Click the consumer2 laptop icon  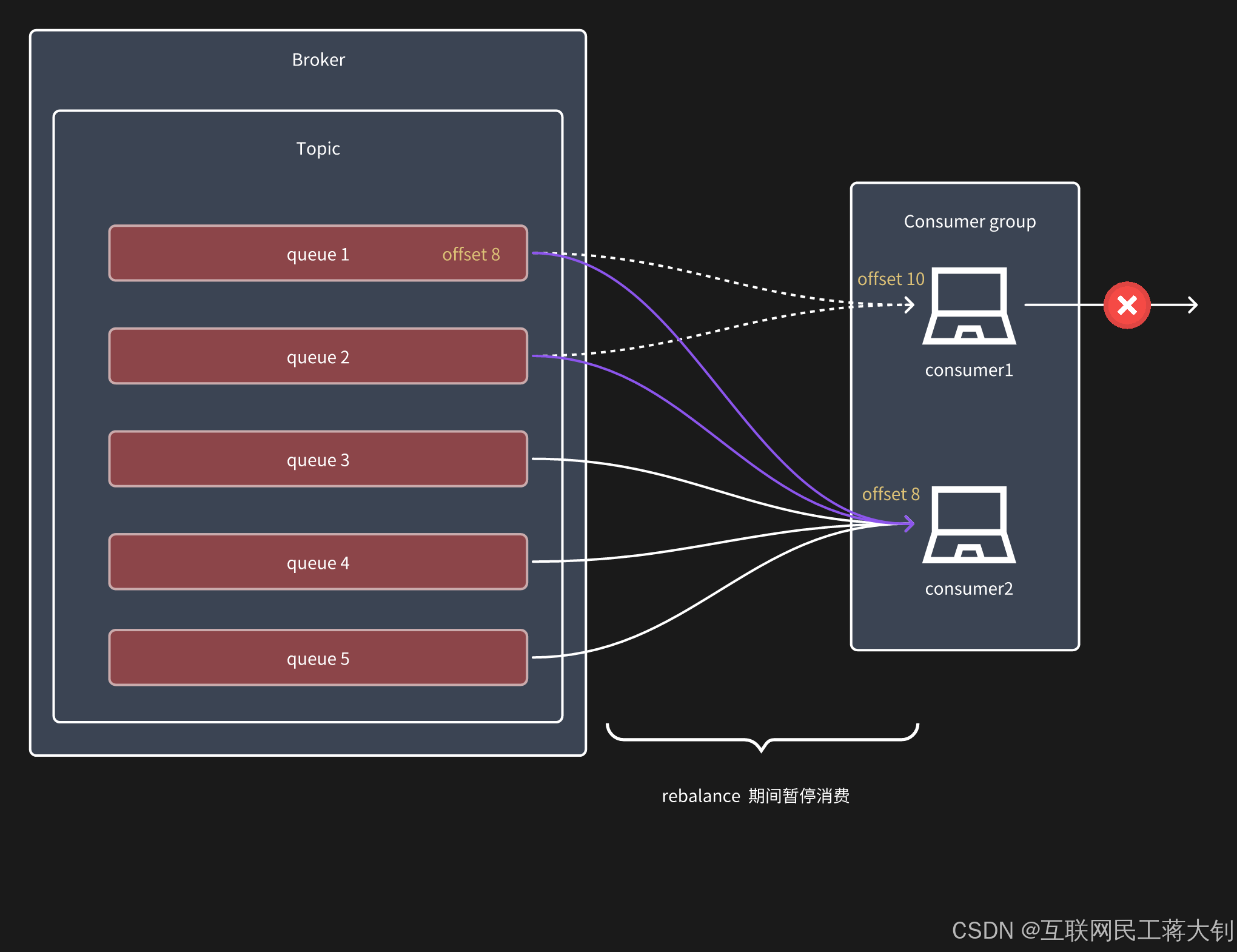click(x=968, y=525)
